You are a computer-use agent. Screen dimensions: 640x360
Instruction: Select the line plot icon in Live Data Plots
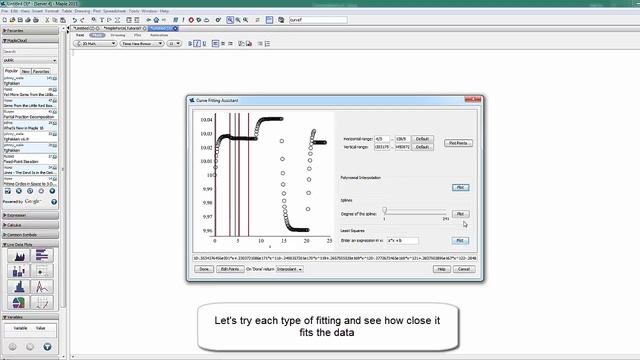(x=42, y=287)
